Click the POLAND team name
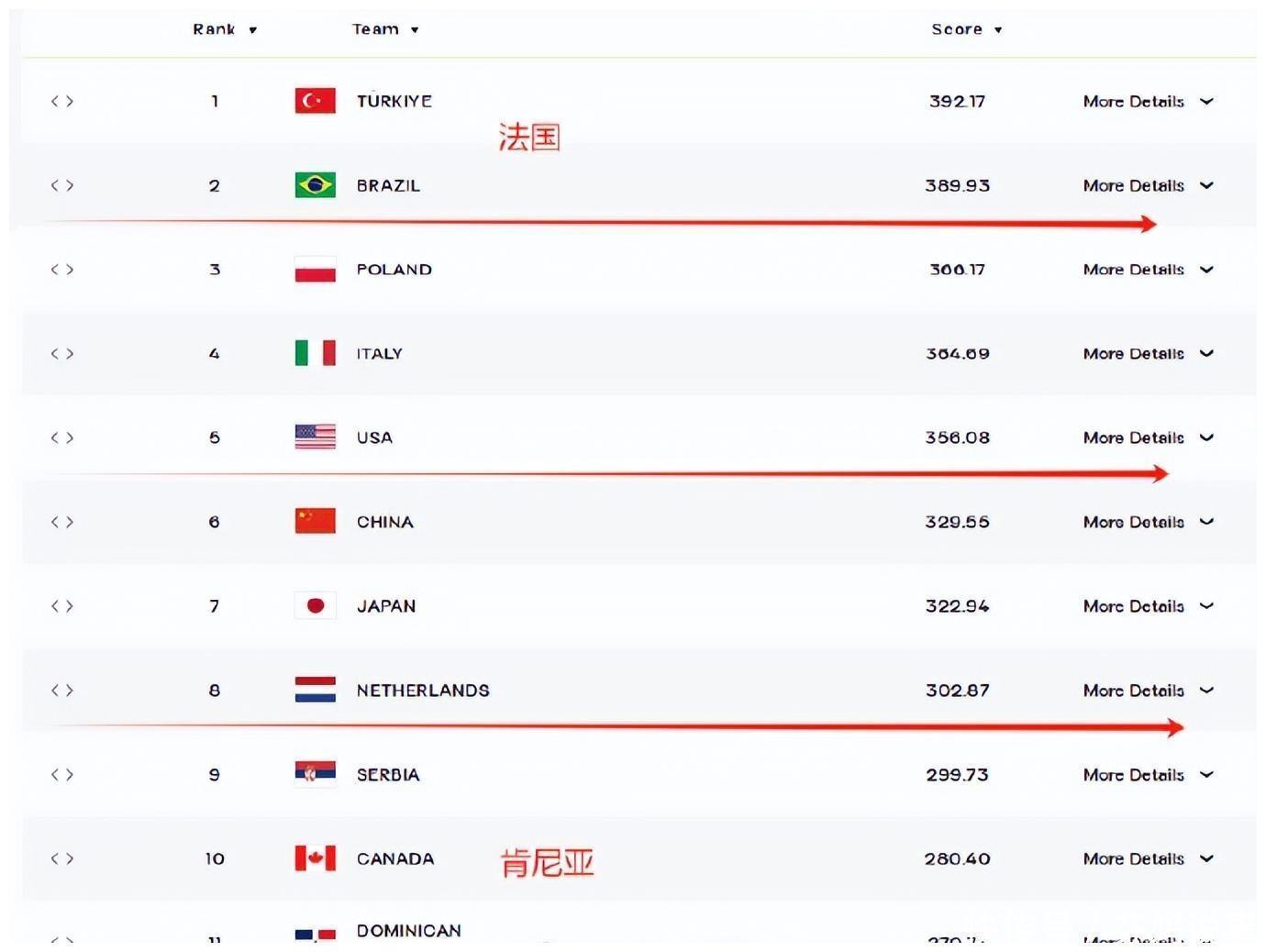1266x952 pixels. (394, 270)
